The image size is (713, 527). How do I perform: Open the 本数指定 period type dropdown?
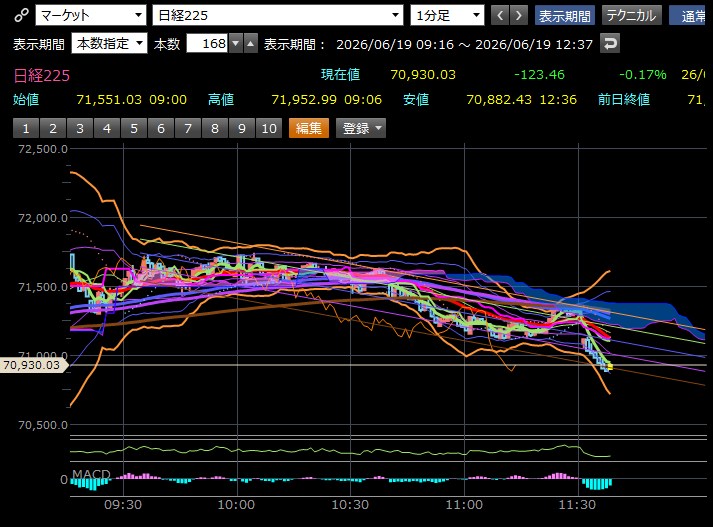click(109, 44)
